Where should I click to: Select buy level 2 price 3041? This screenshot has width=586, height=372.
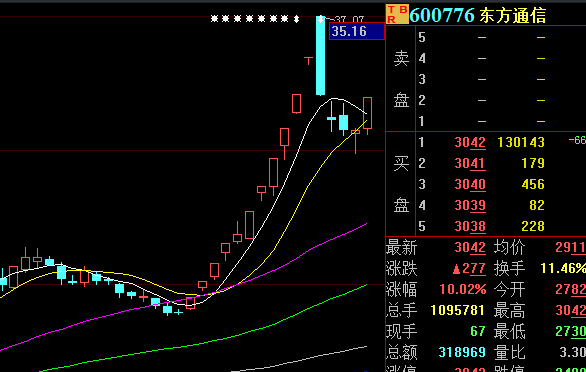tap(470, 163)
